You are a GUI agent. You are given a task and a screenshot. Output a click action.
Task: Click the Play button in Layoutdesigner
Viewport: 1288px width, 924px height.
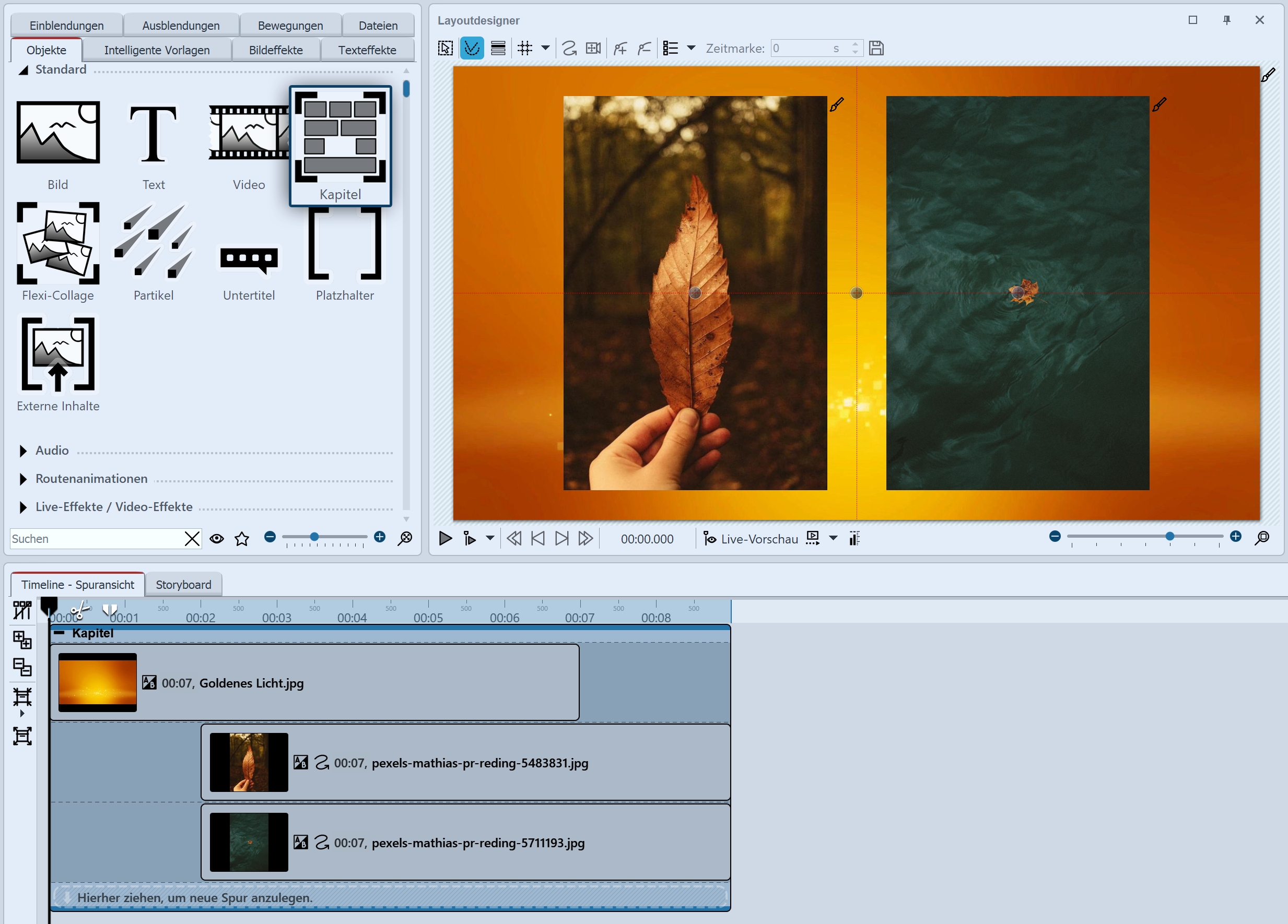coord(445,538)
